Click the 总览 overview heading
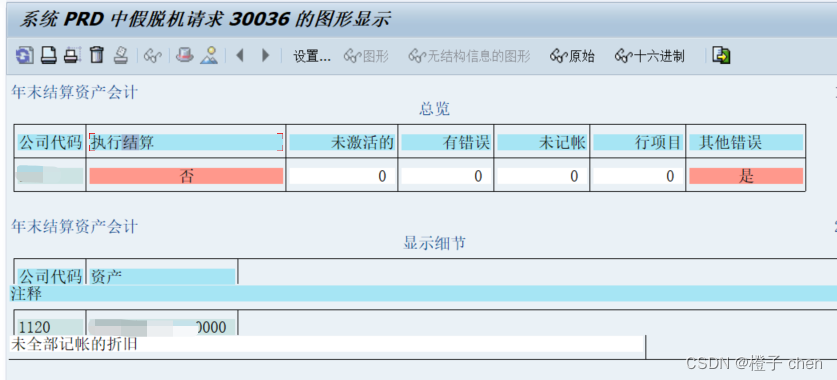Image resolution: width=837 pixels, height=380 pixels. [x=435, y=109]
